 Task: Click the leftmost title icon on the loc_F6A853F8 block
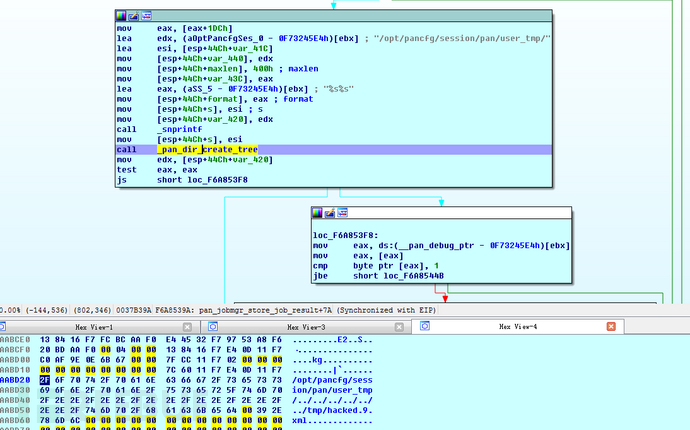tap(318, 213)
